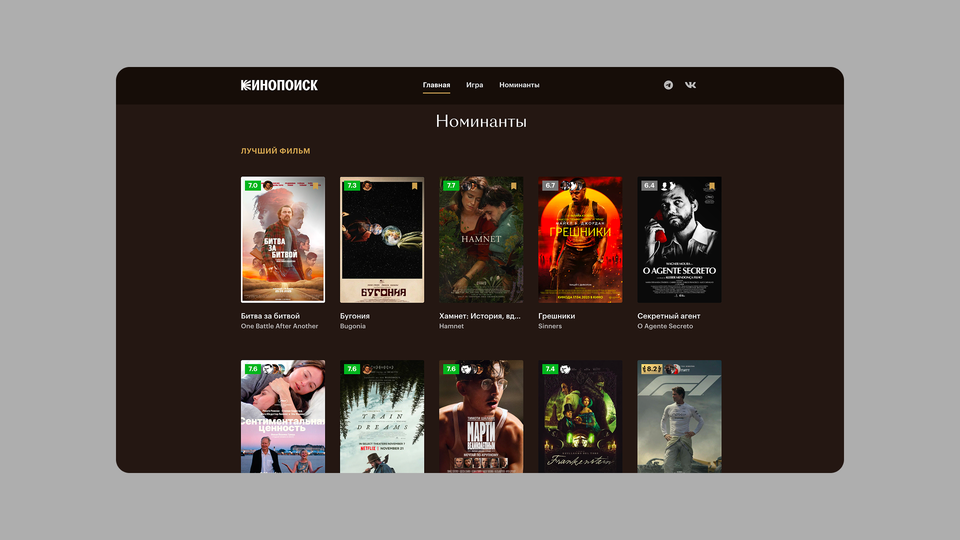Switch to the Игра tab

tap(474, 85)
